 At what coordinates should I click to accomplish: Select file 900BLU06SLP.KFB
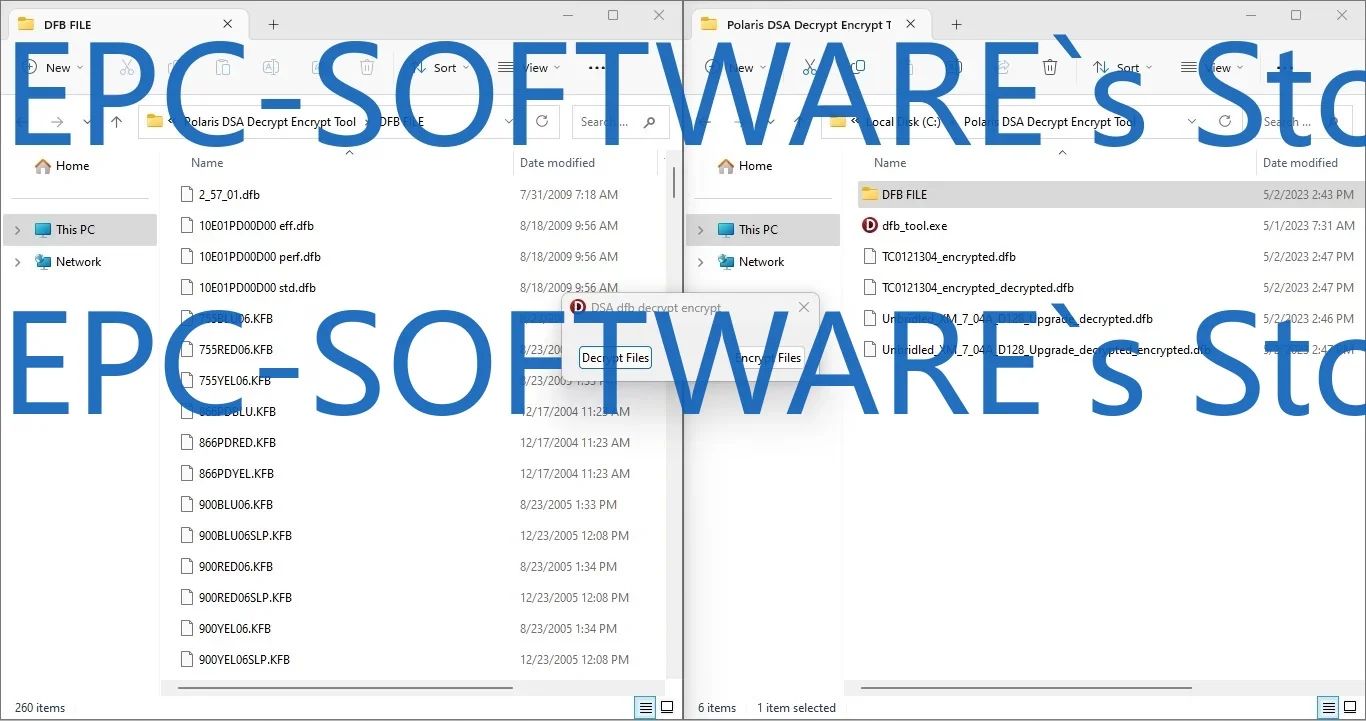[x=245, y=536]
